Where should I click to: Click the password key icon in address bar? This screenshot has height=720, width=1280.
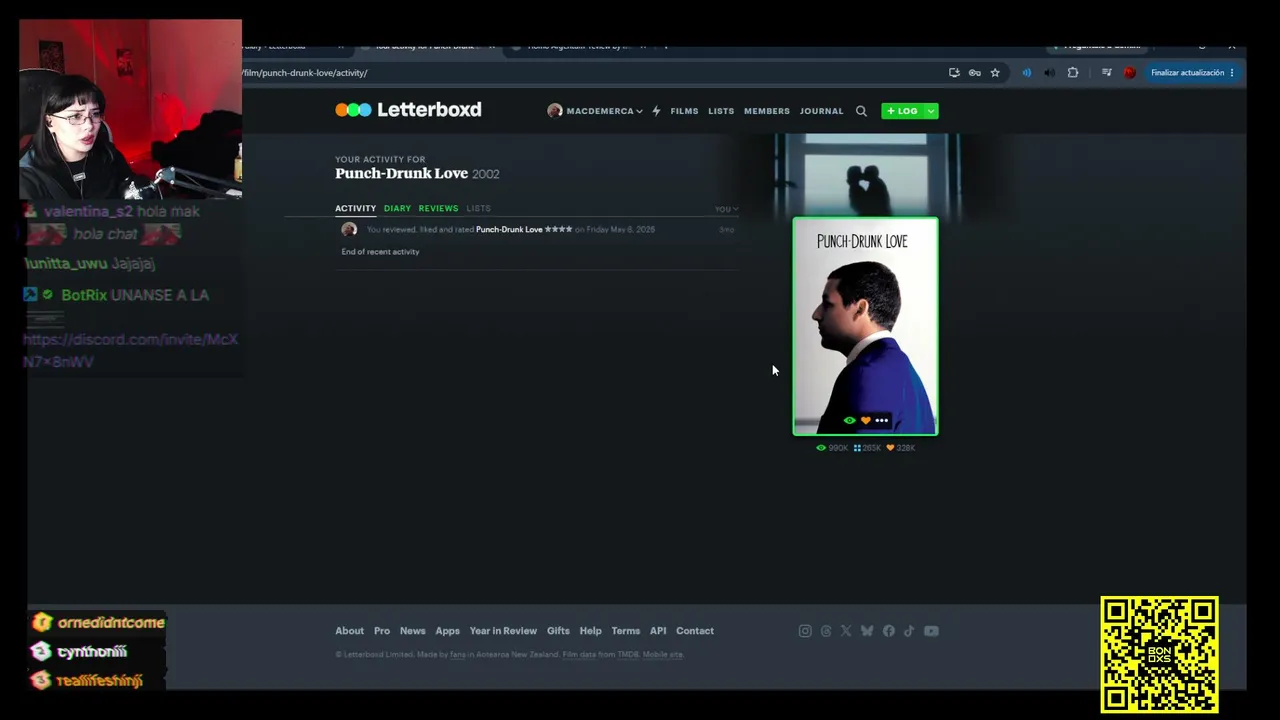point(975,73)
